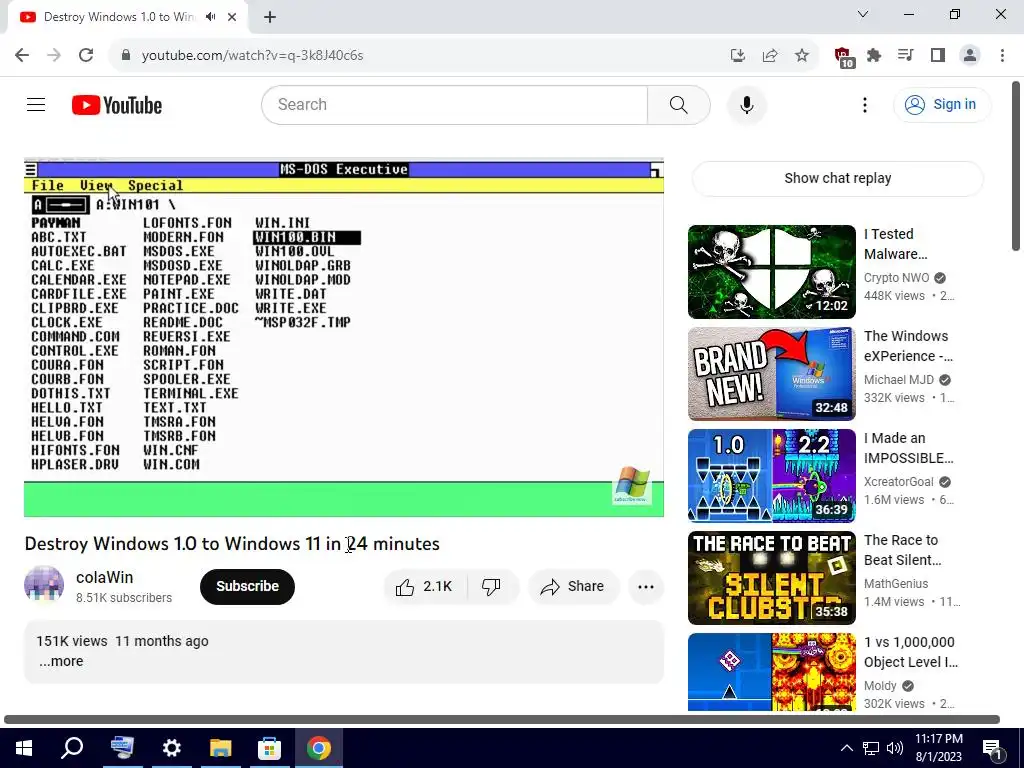Like the video with thumbs up 2.1K
The width and height of the screenshot is (1024, 768).
[x=424, y=586]
